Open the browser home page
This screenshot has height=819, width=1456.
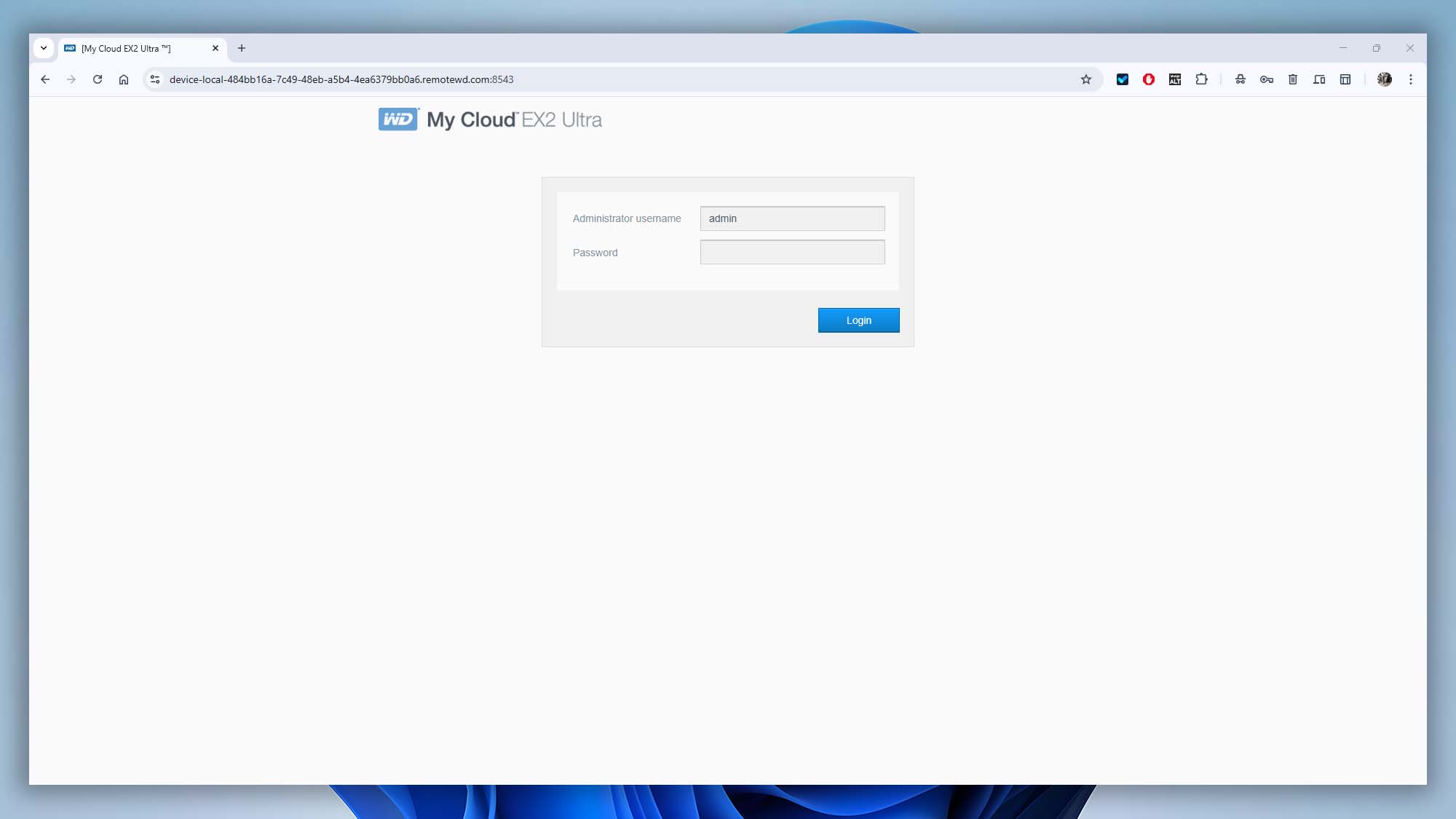(124, 79)
